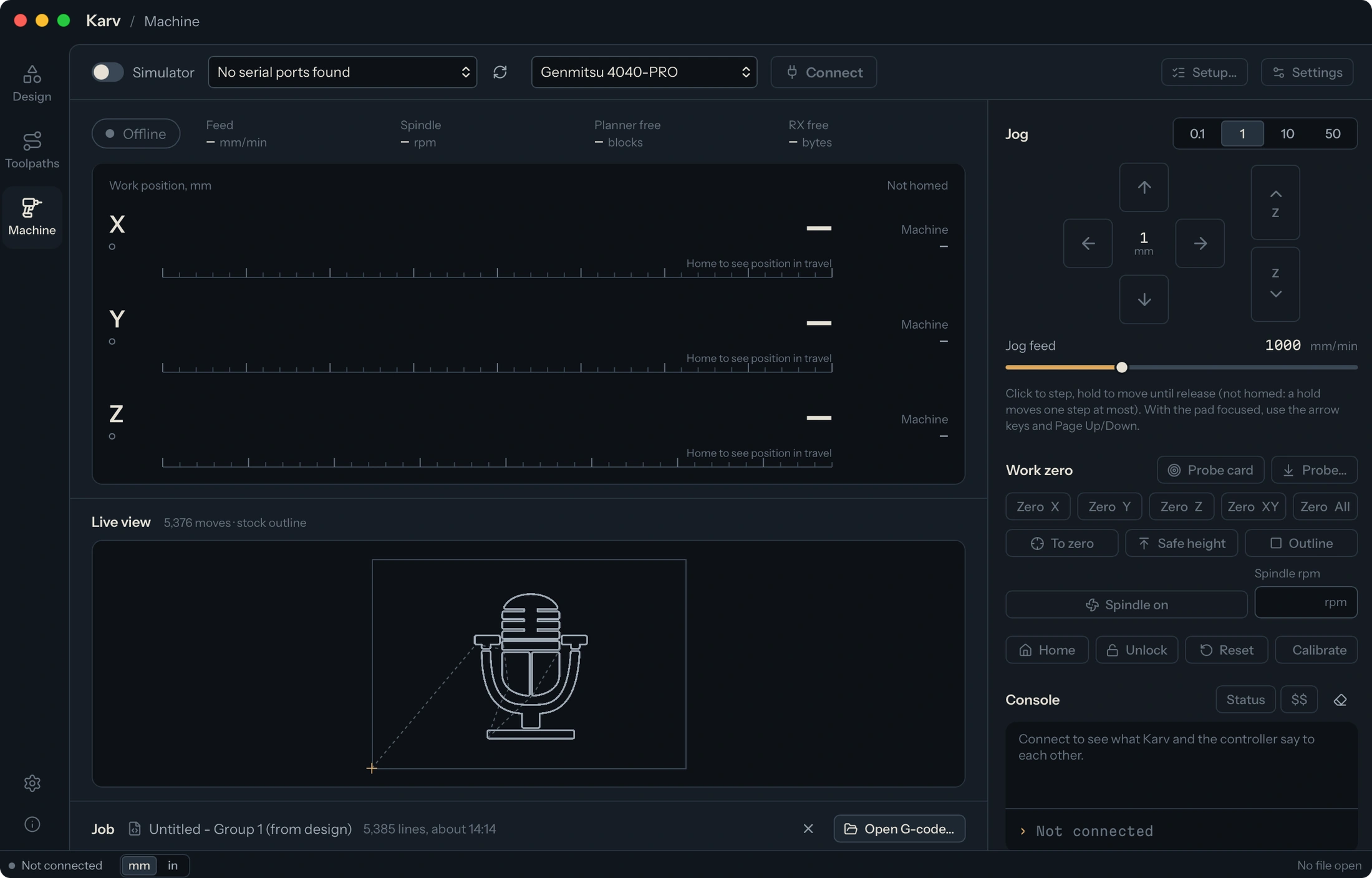
Task: Open the Genmitsu 4040-PRO machine dropdown
Action: [644, 72]
